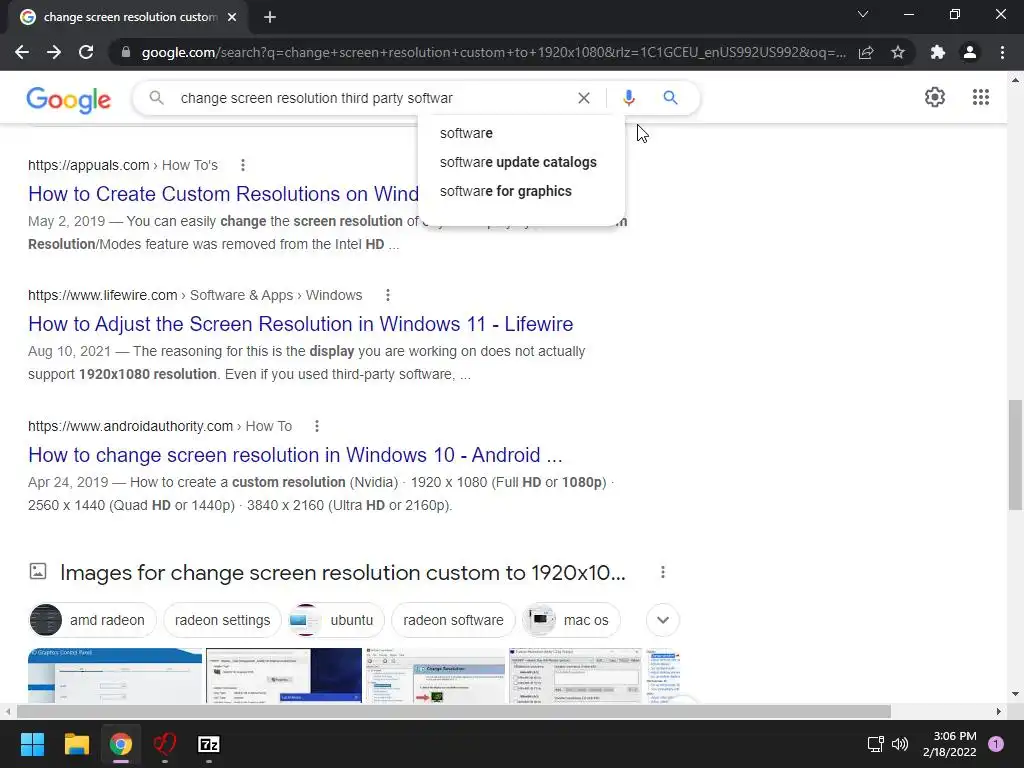Open more options for appuals.com result
This screenshot has height=768, width=1024.
243,165
